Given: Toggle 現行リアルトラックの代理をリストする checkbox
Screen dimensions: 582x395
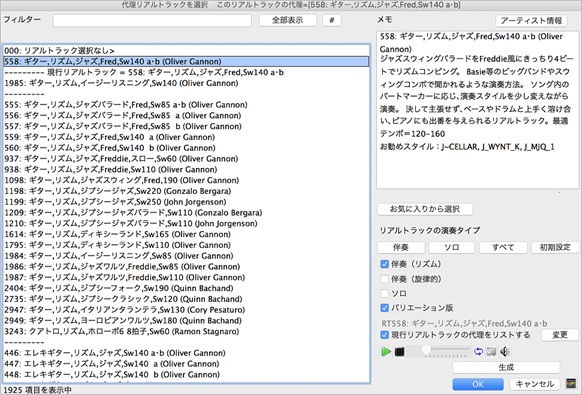Looking at the screenshot, I should (x=385, y=334).
